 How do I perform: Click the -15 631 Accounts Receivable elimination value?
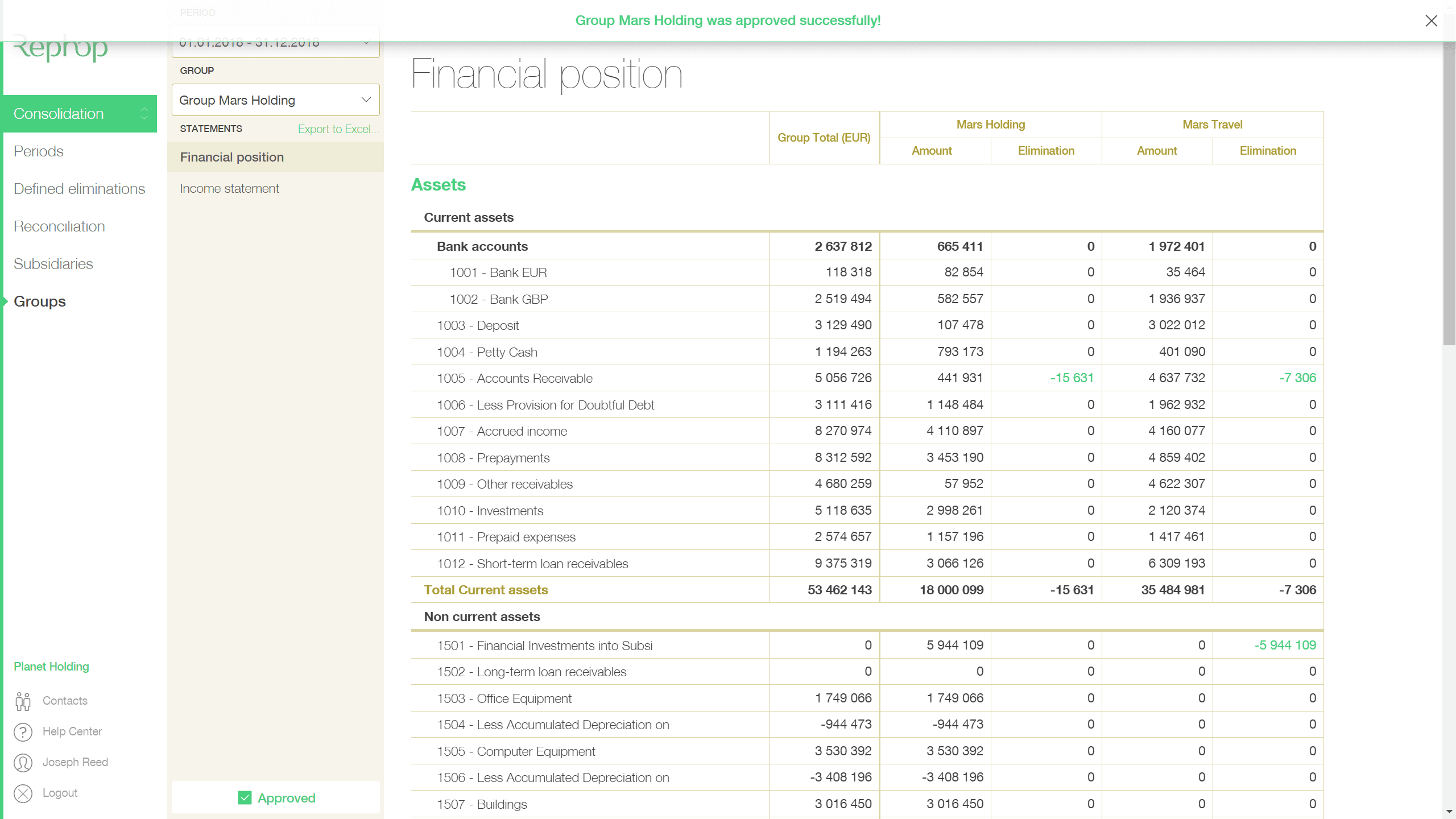pyautogui.click(x=1072, y=378)
